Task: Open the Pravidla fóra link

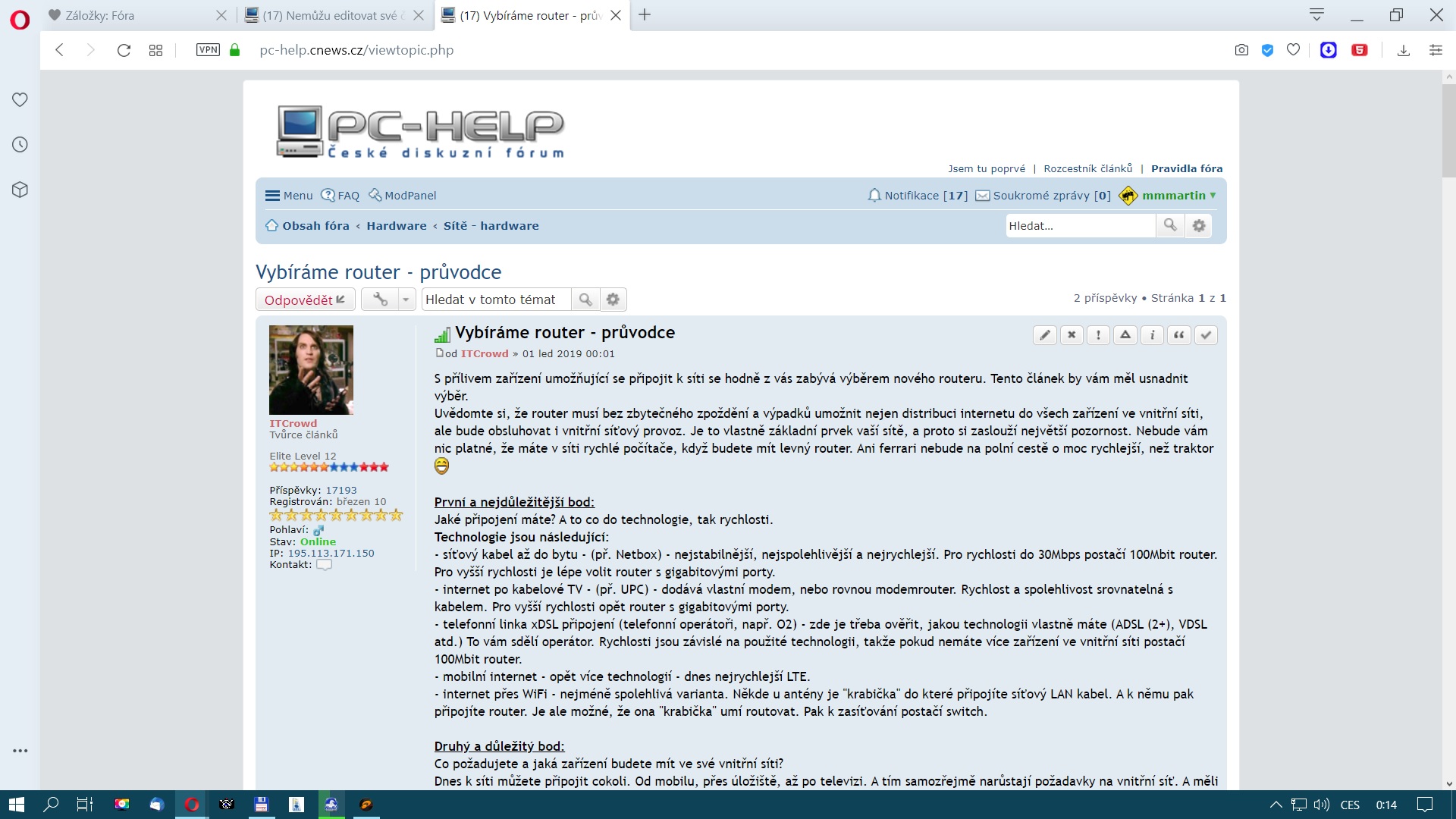Action: 1186,168
